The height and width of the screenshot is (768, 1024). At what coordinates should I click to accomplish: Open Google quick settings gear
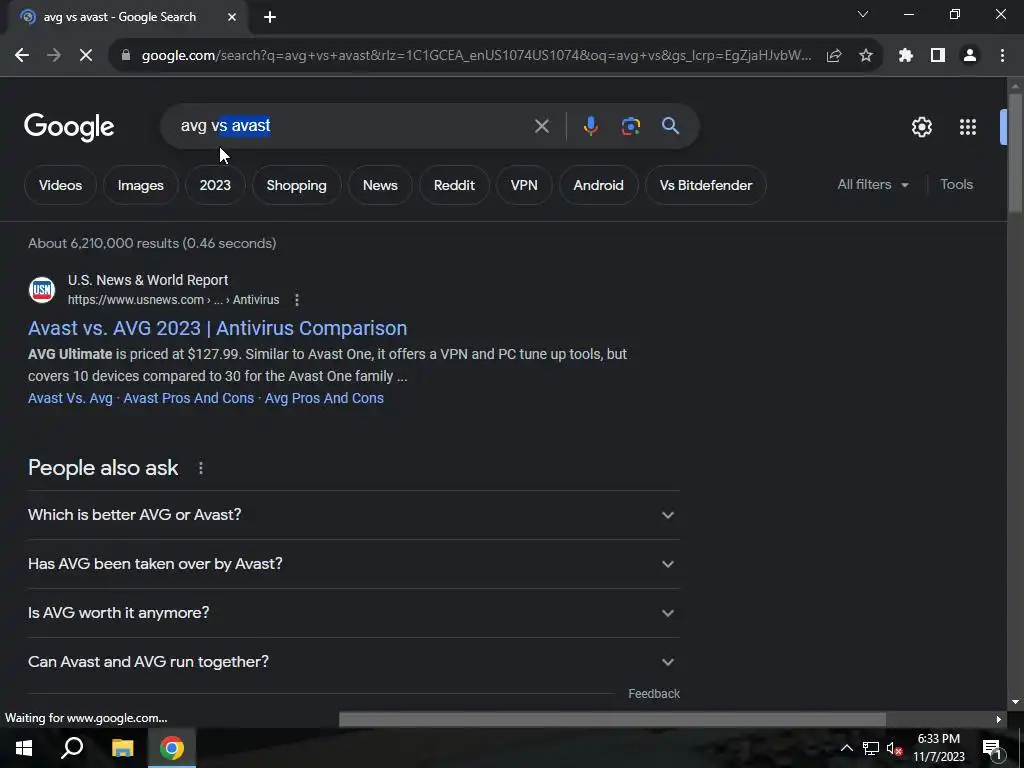(x=921, y=127)
